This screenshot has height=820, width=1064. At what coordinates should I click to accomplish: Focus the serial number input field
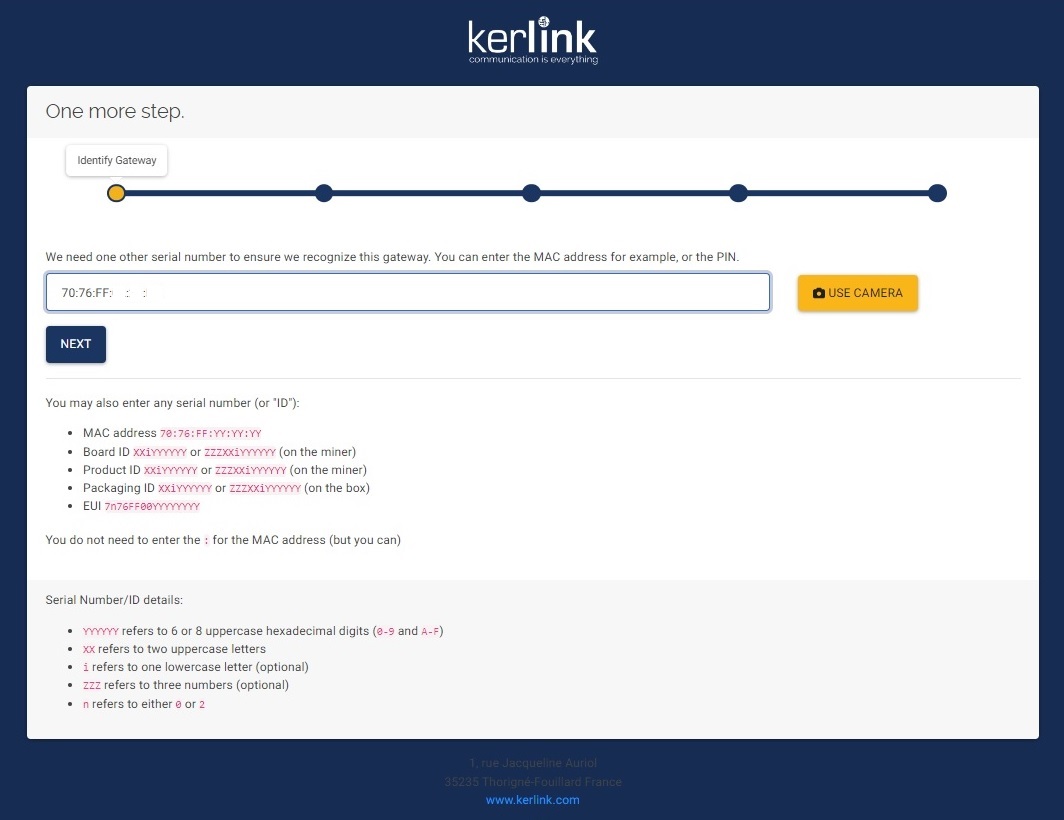[x=408, y=293]
